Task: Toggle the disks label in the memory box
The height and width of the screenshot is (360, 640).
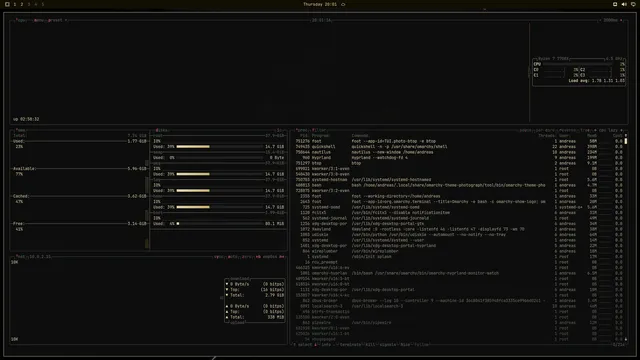Action: [162, 130]
